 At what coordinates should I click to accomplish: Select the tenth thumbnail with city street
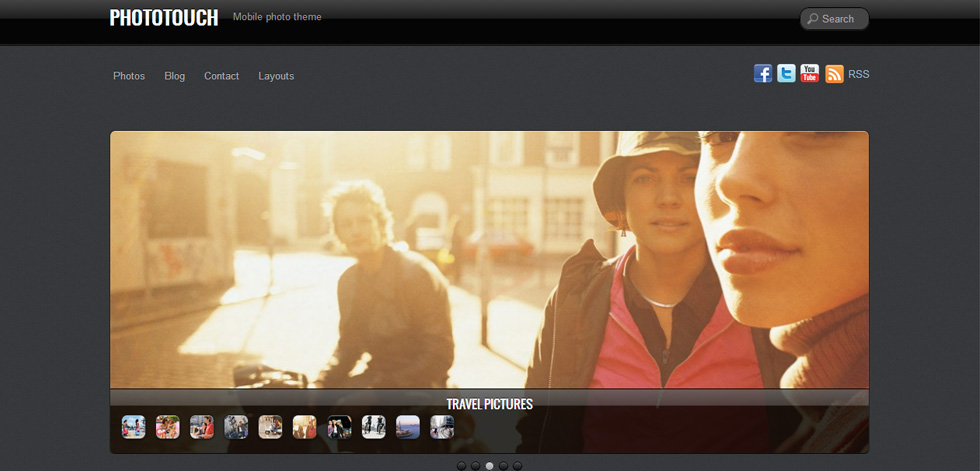(442, 427)
